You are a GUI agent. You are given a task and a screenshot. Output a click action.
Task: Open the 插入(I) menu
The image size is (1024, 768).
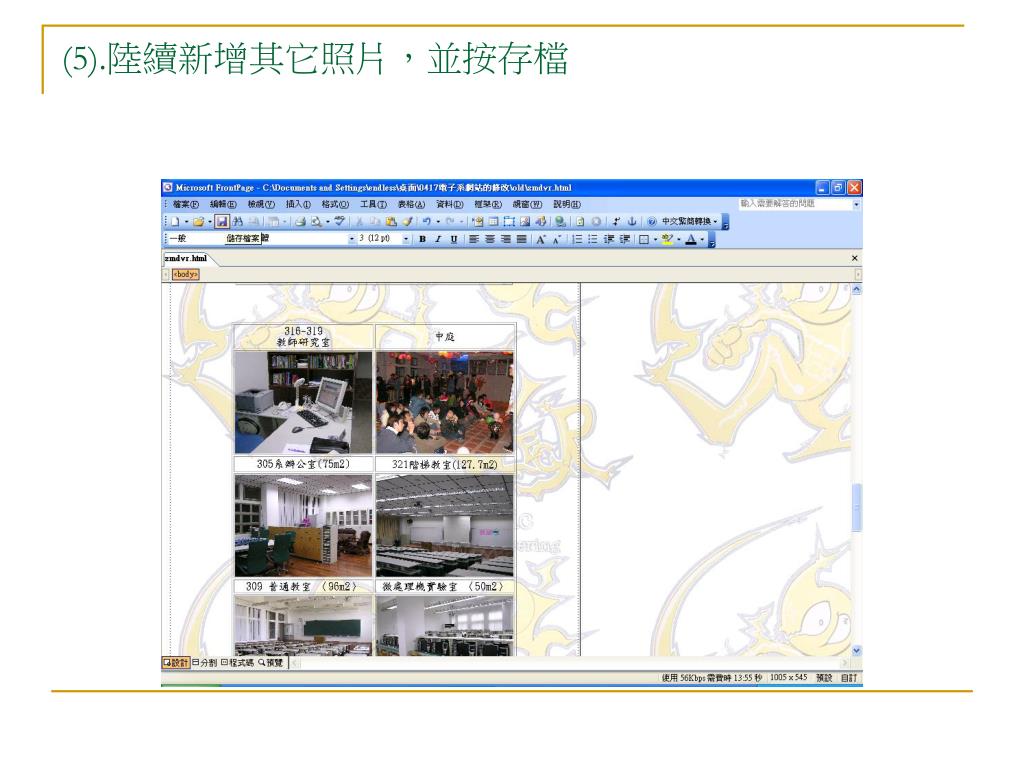pos(298,204)
